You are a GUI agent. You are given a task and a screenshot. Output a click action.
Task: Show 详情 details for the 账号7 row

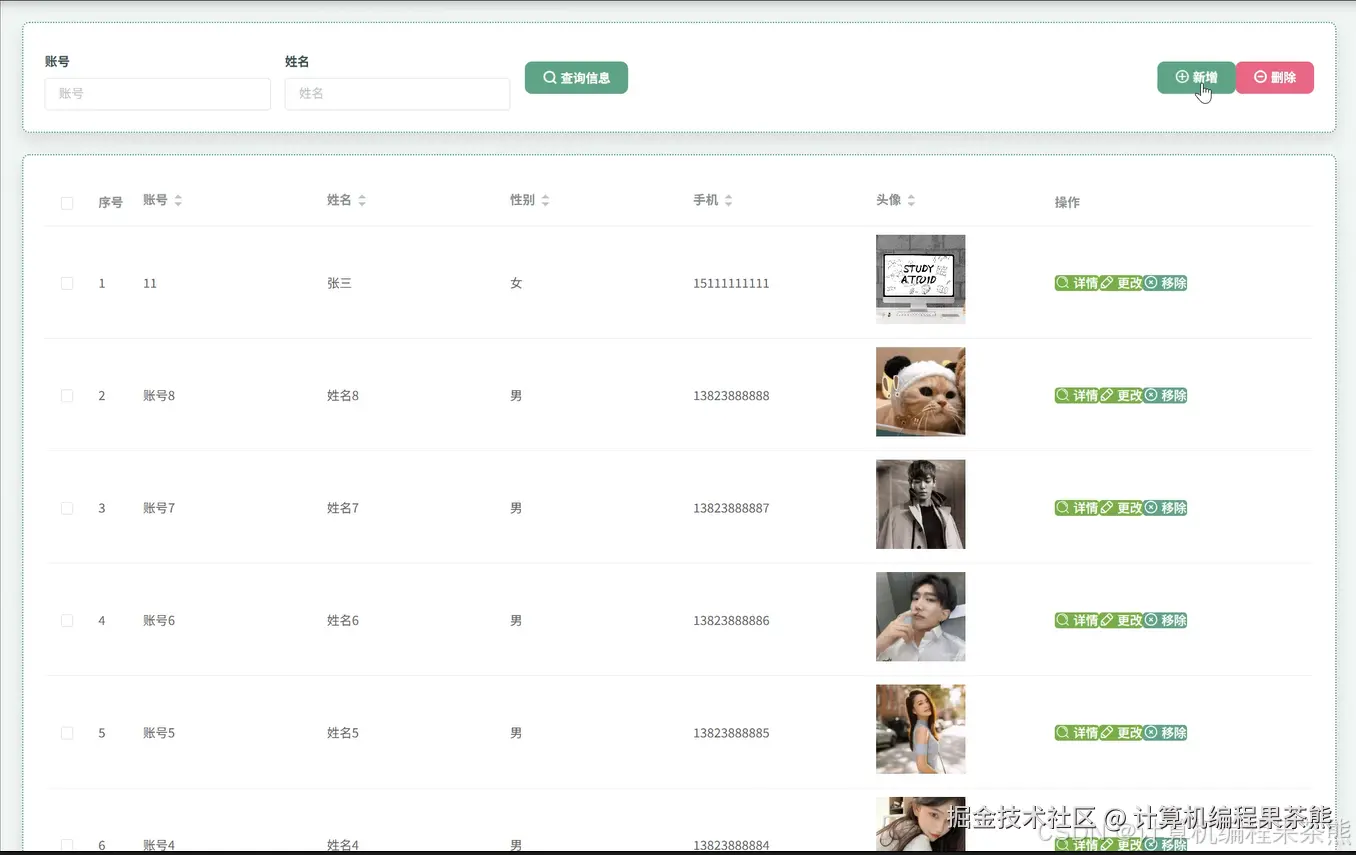pyautogui.click(x=1077, y=508)
